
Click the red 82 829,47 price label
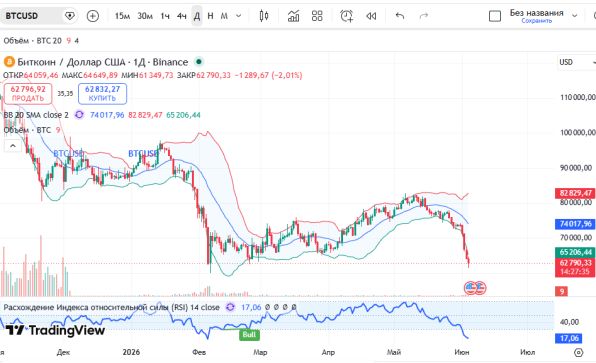click(x=575, y=193)
